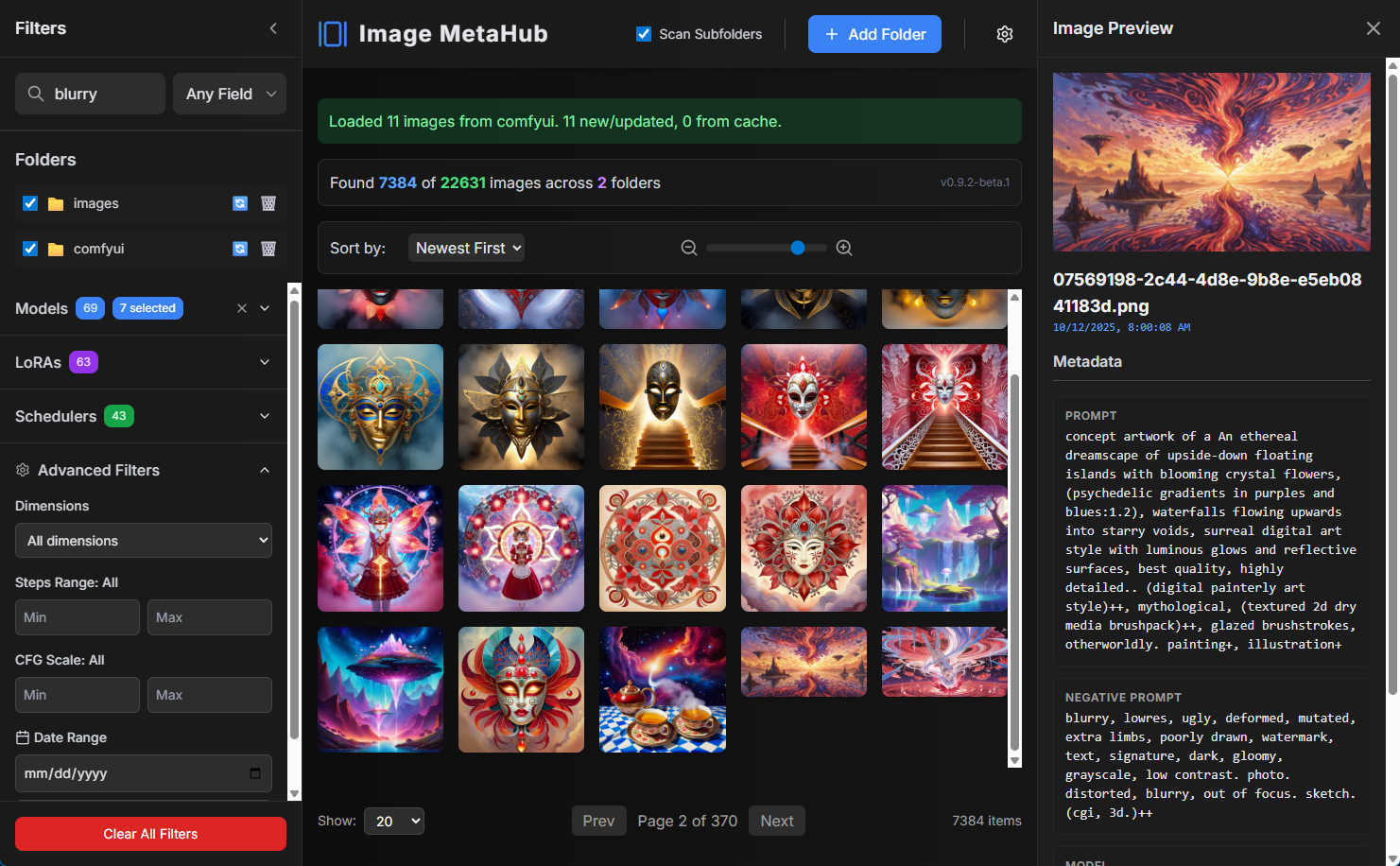Image resolution: width=1400 pixels, height=866 pixels.
Task: Click the Add Folder button
Action: (874, 34)
